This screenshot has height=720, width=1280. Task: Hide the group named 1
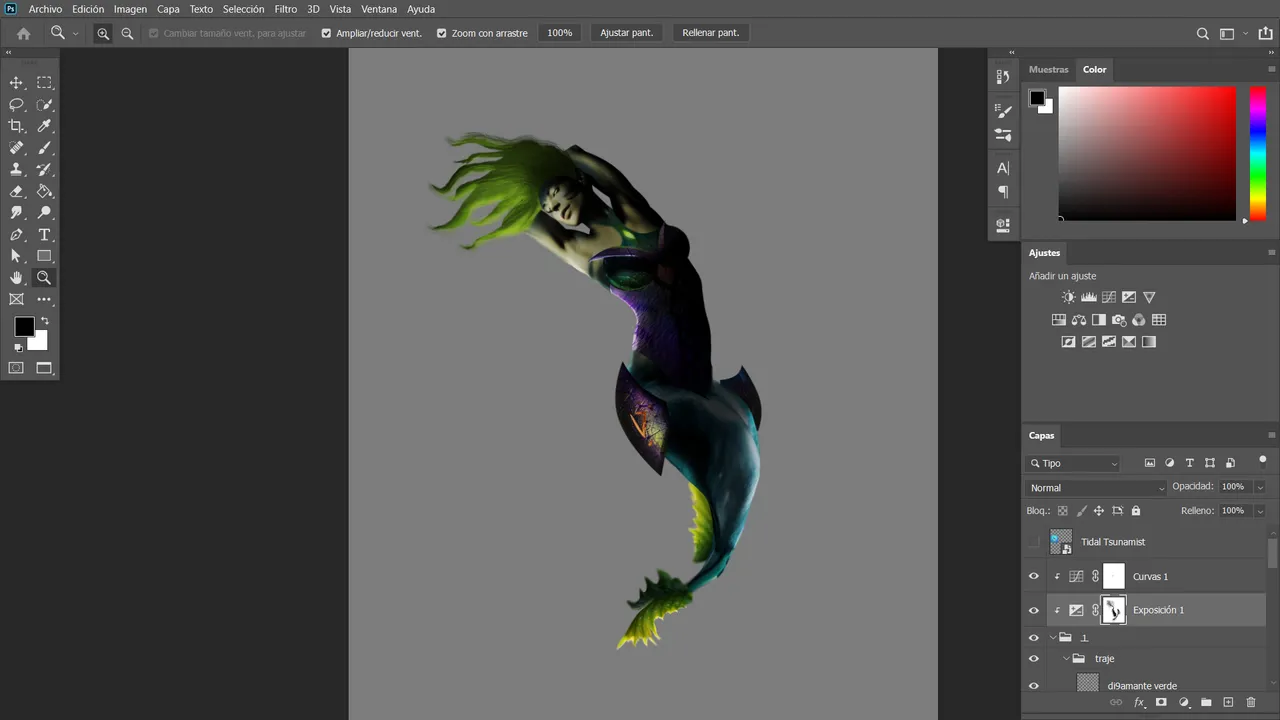pos(1034,637)
